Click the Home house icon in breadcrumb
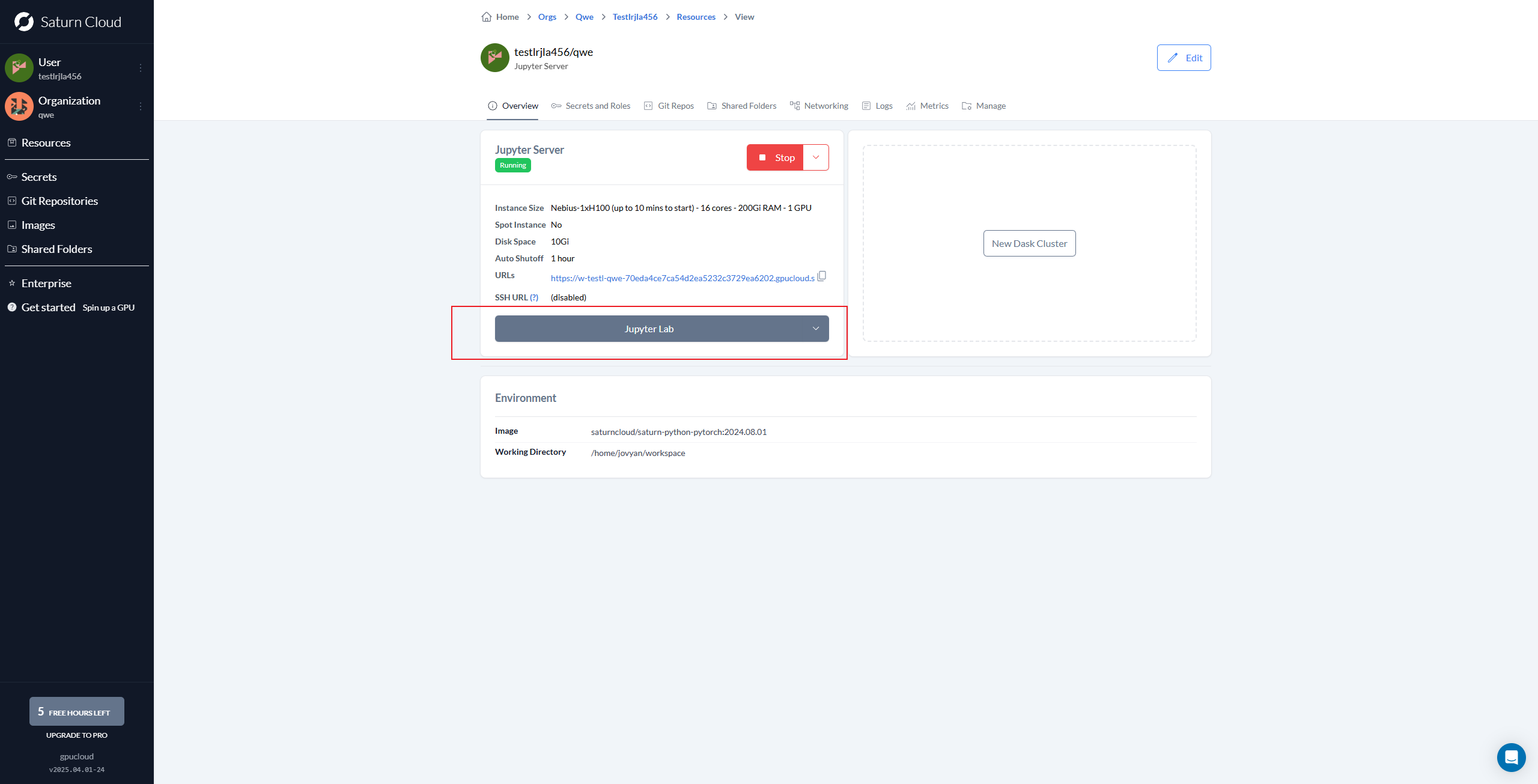 click(487, 17)
